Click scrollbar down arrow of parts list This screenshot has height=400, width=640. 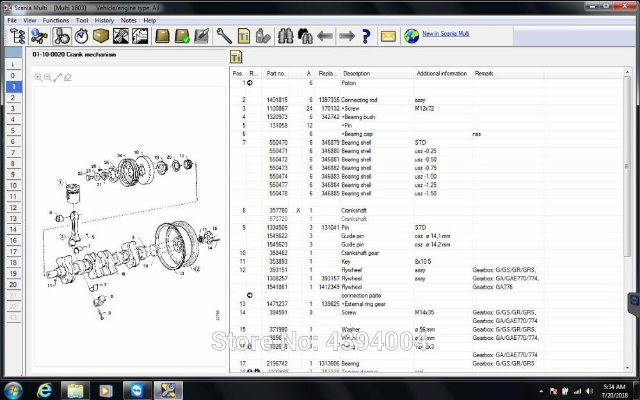pyautogui.click(x=627, y=368)
